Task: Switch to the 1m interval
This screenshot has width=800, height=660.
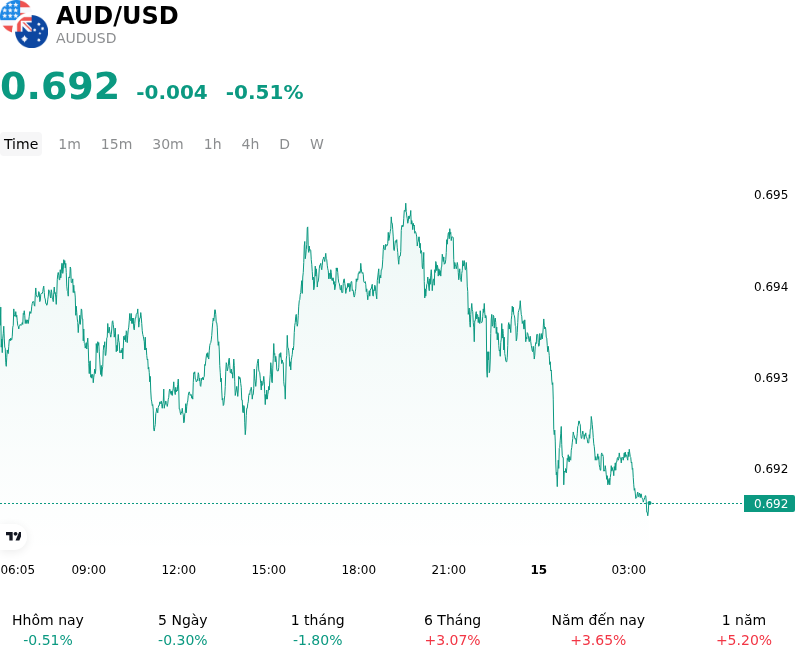Action: coord(69,144)
